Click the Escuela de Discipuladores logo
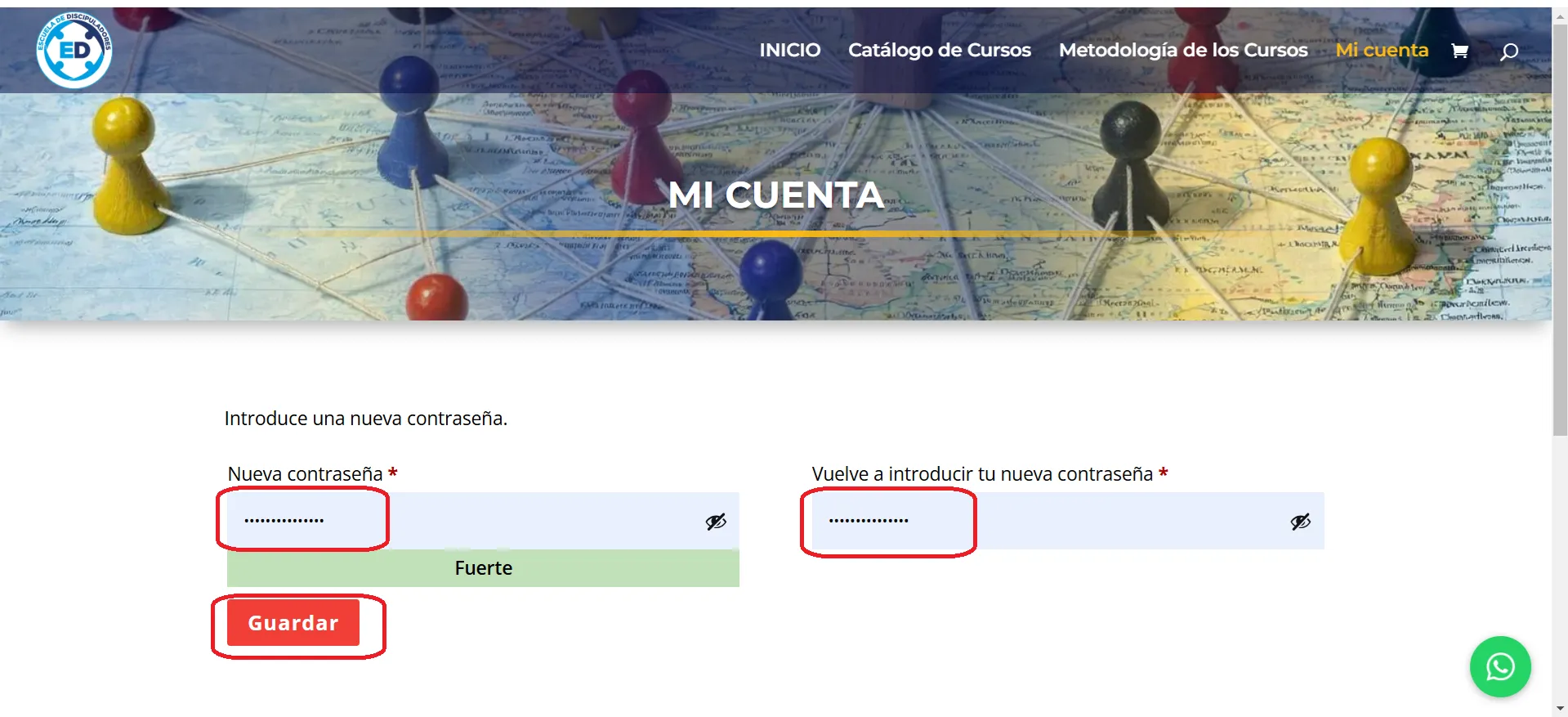The image size is (1568, 717). (74, 50)
